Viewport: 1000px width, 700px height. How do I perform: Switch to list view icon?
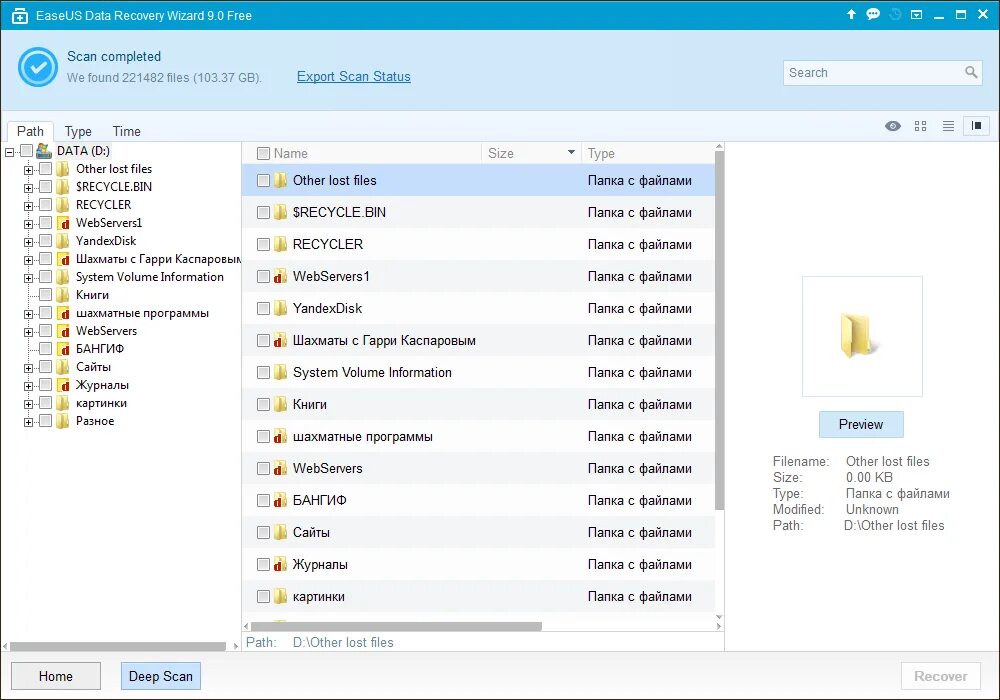[x=948, y=126]
